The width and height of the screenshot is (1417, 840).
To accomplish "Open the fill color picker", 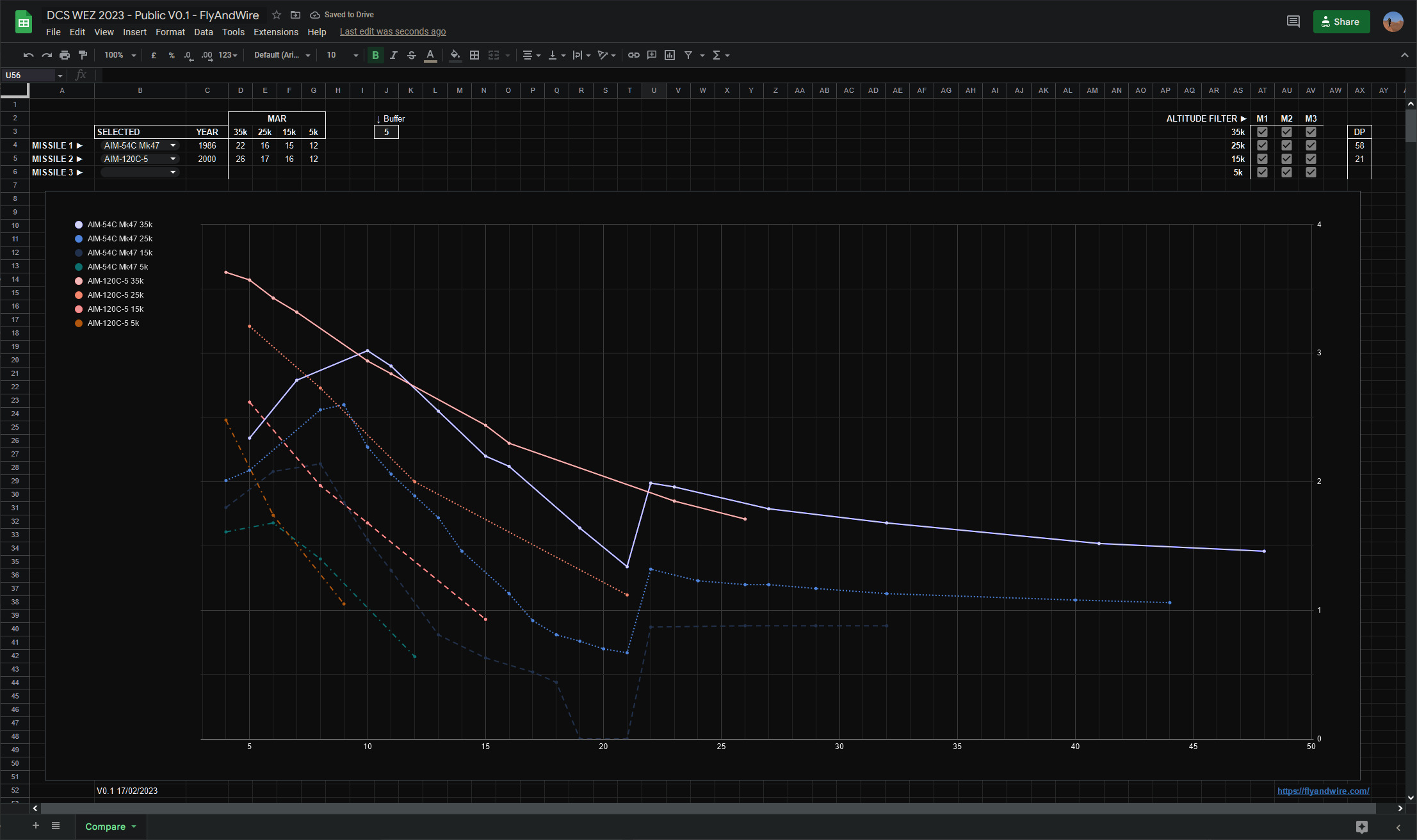I will [455, 55].
